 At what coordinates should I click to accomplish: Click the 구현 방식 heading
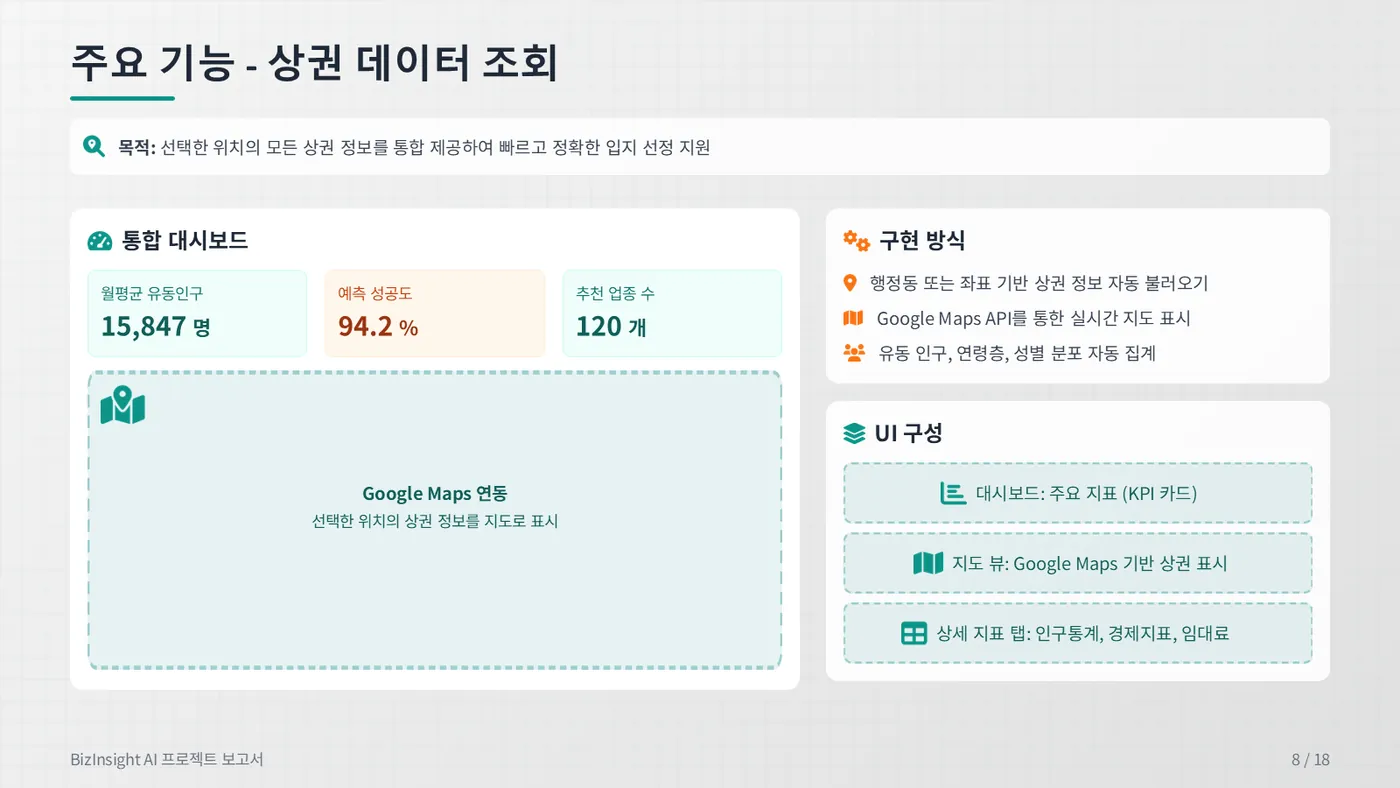coord(922,241)
